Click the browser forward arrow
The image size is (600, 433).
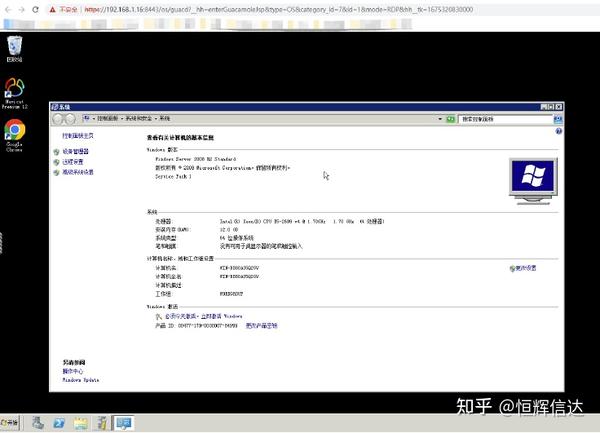(21, 10)
